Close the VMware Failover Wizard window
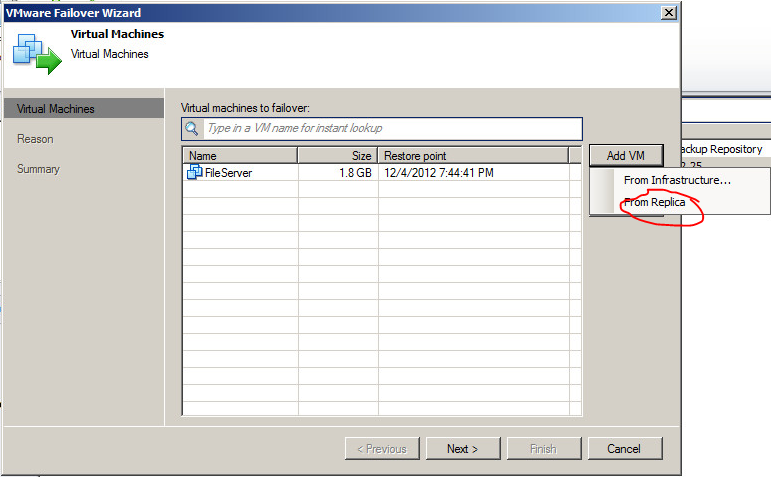Viewport: 771px width, 477px height. [669, 12]
